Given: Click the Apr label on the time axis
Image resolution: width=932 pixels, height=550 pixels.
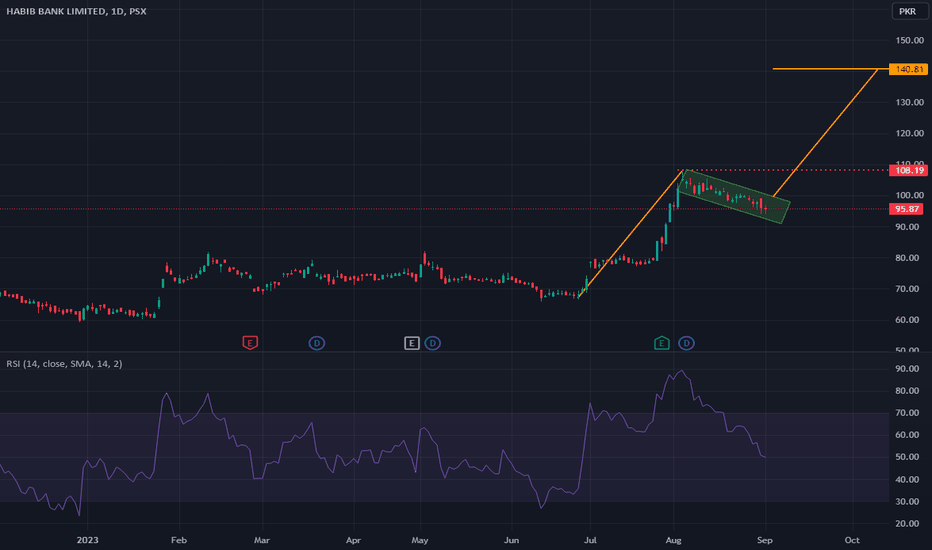Looking at the screenshot, I should pyautogui.click(x=353, y=540).
